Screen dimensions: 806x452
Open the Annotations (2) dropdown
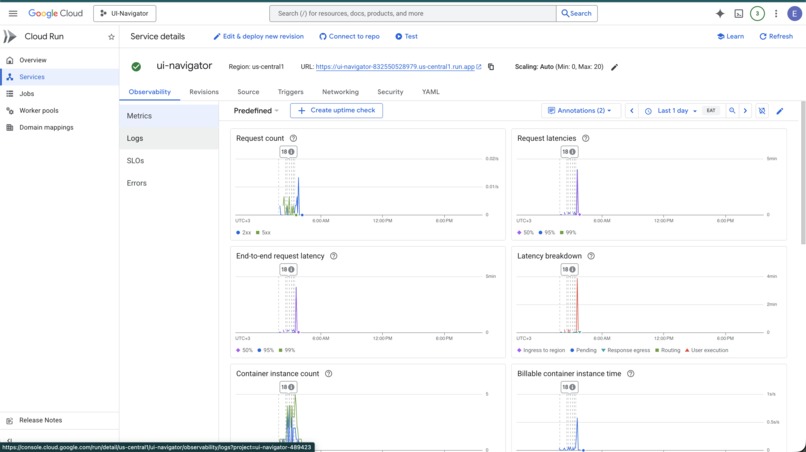point(580,111)
